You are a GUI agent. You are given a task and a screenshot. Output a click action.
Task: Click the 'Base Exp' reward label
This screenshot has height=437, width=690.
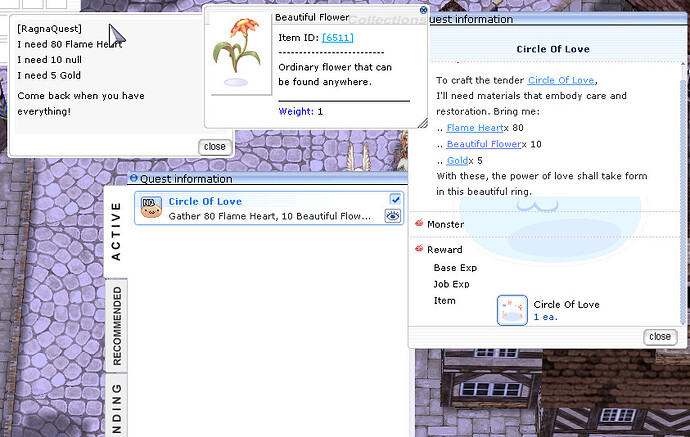455,268
